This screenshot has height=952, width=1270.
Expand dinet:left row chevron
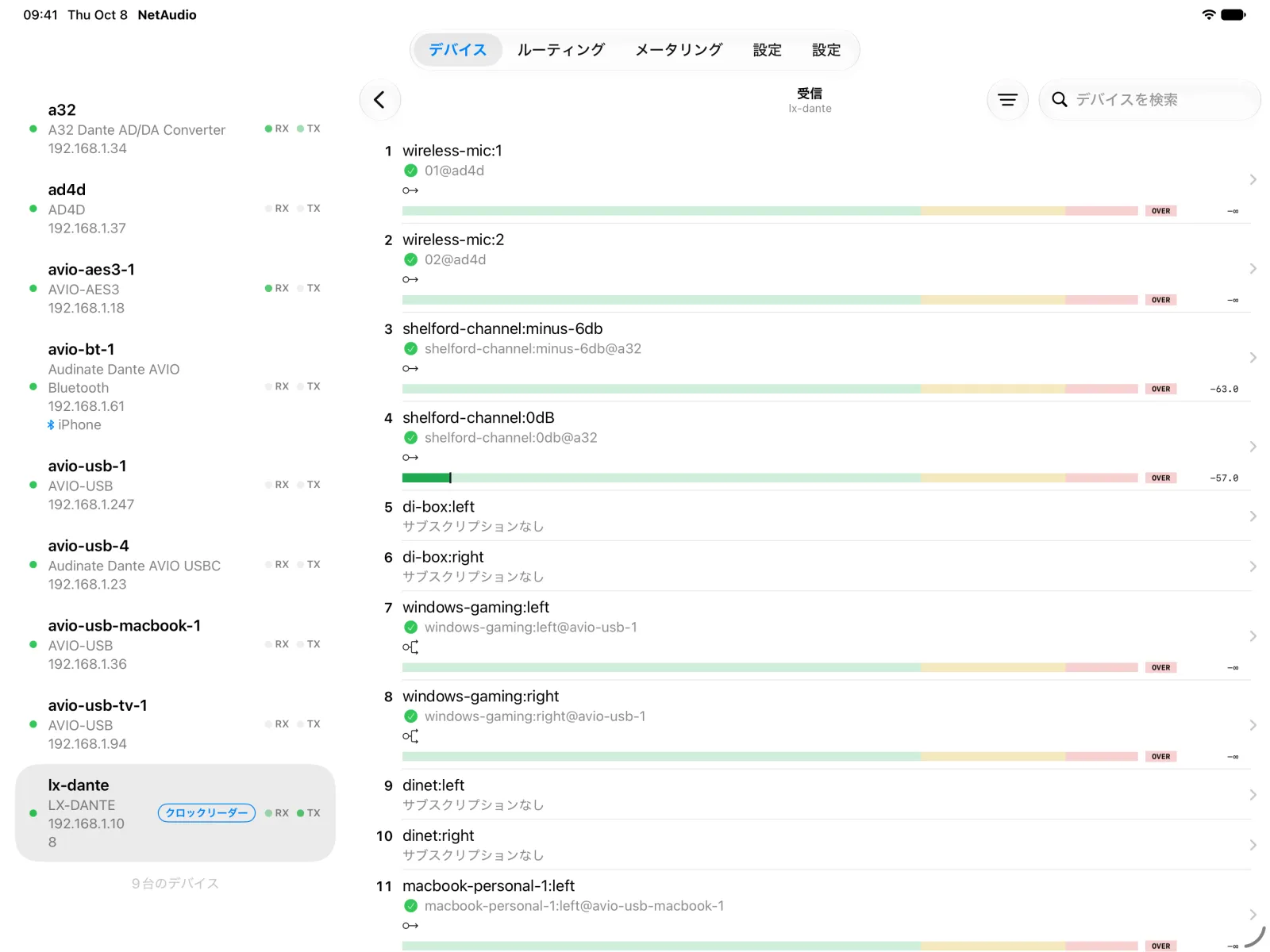pos(1253,795)
